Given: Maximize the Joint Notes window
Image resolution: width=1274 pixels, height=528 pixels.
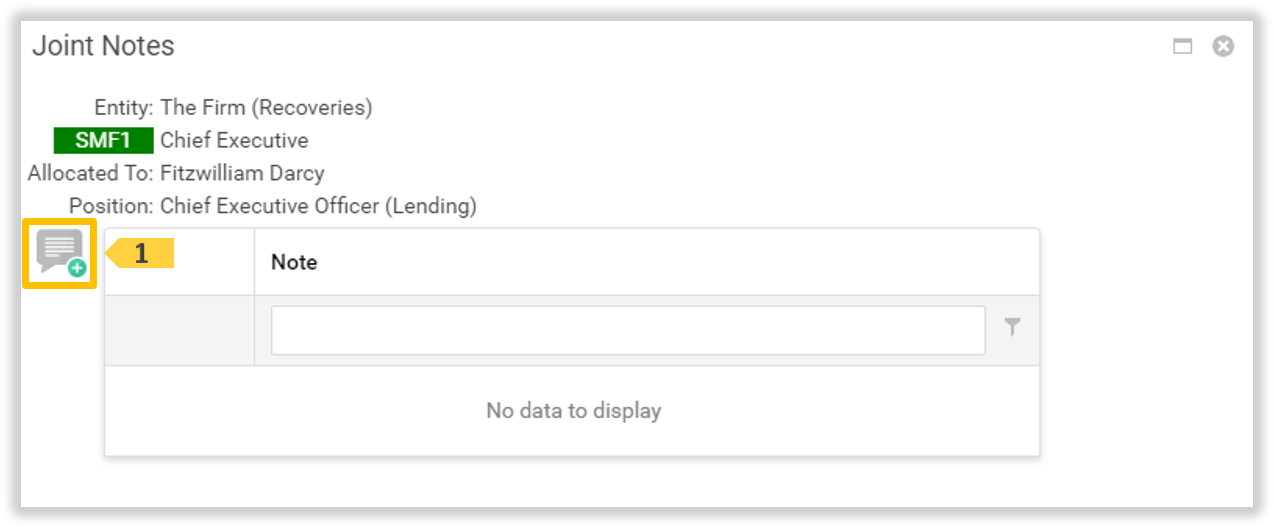Looking at the screenshot, I should click(x=1182, y=46).
